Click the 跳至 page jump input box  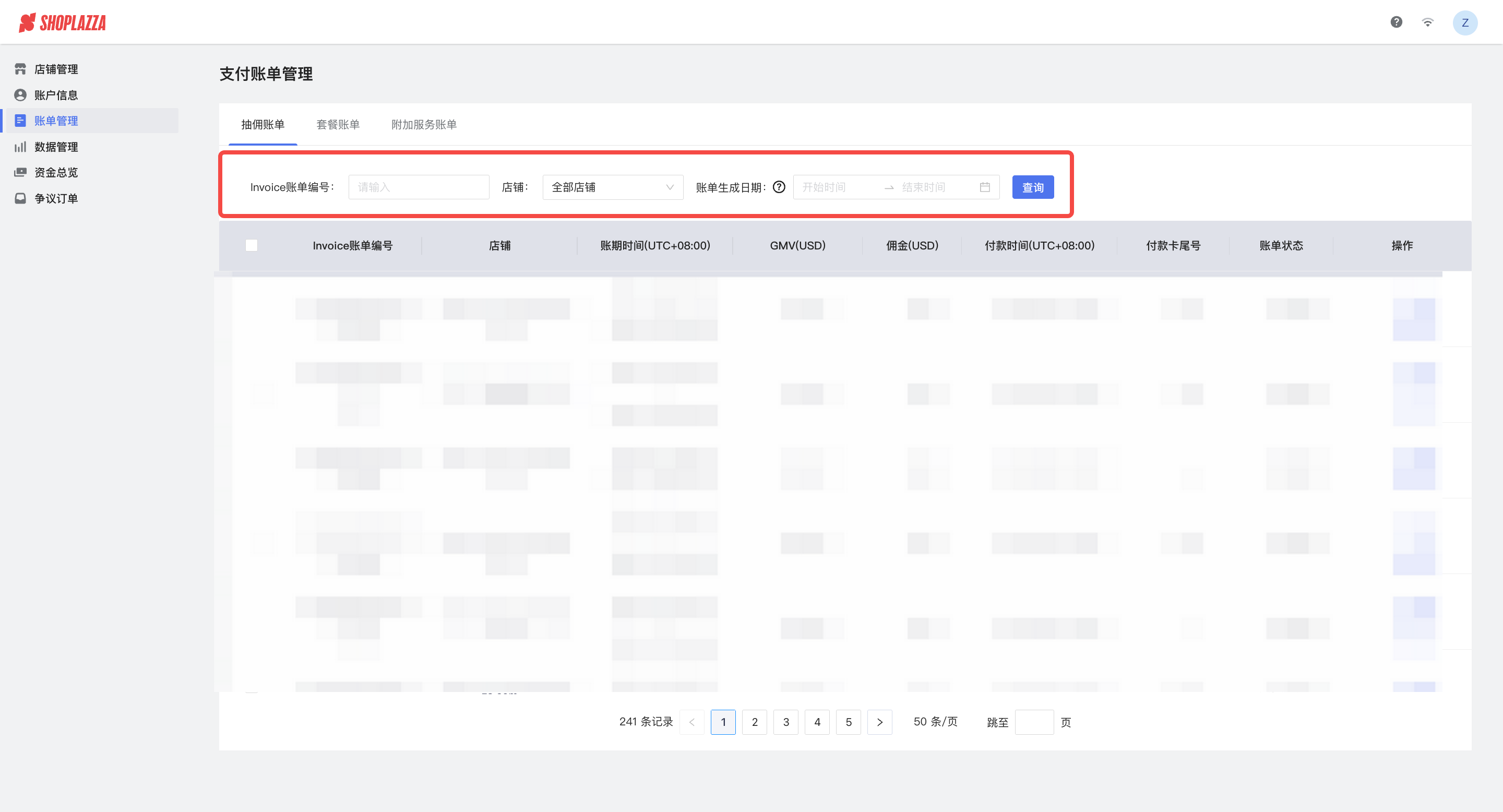[x=1033, y=722]
